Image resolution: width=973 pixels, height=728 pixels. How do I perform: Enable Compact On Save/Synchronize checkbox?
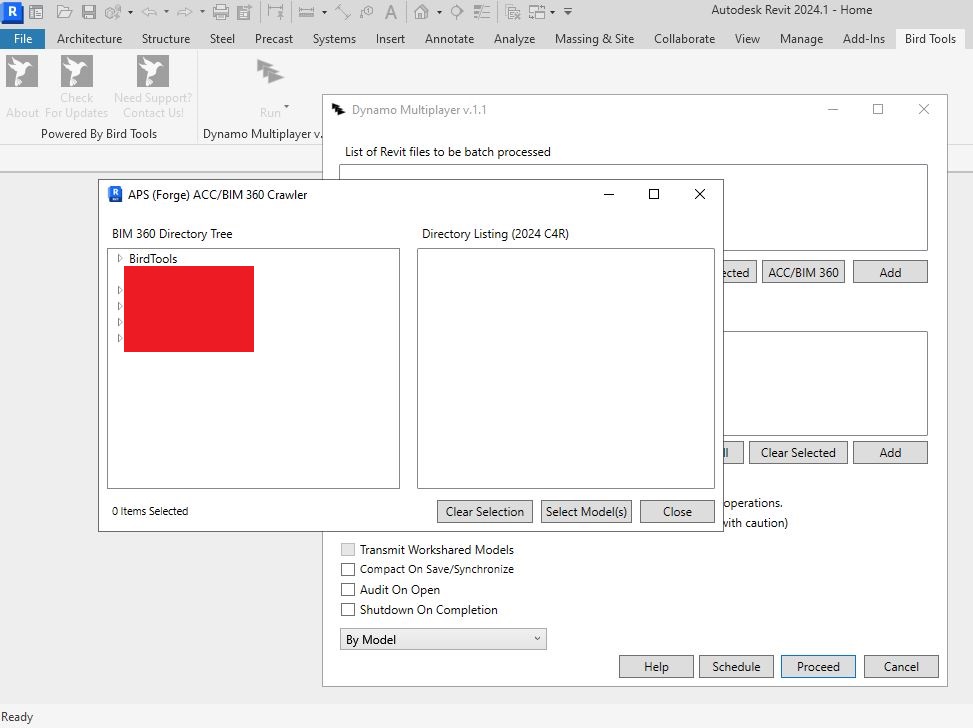(x=348, y=569)
